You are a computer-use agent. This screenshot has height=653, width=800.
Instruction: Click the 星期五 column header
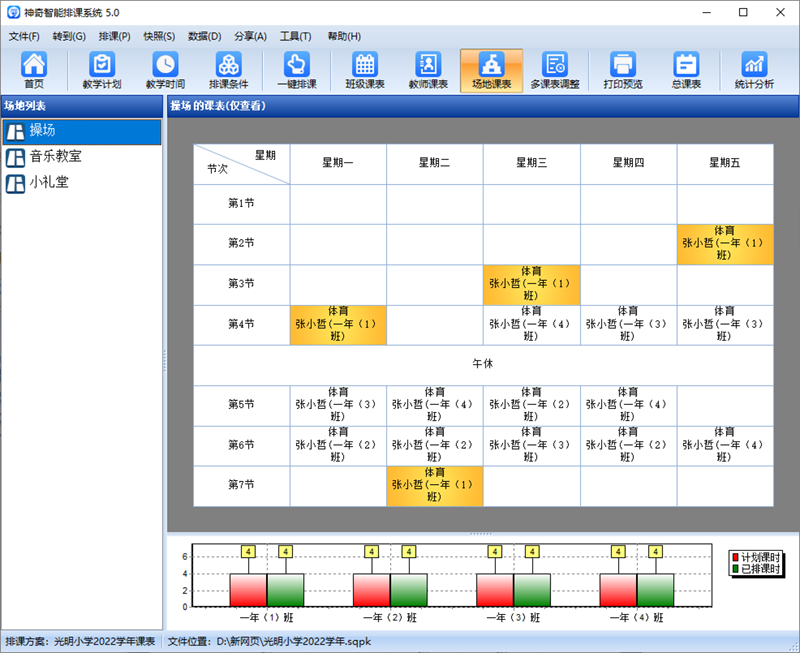pos(725,163)
